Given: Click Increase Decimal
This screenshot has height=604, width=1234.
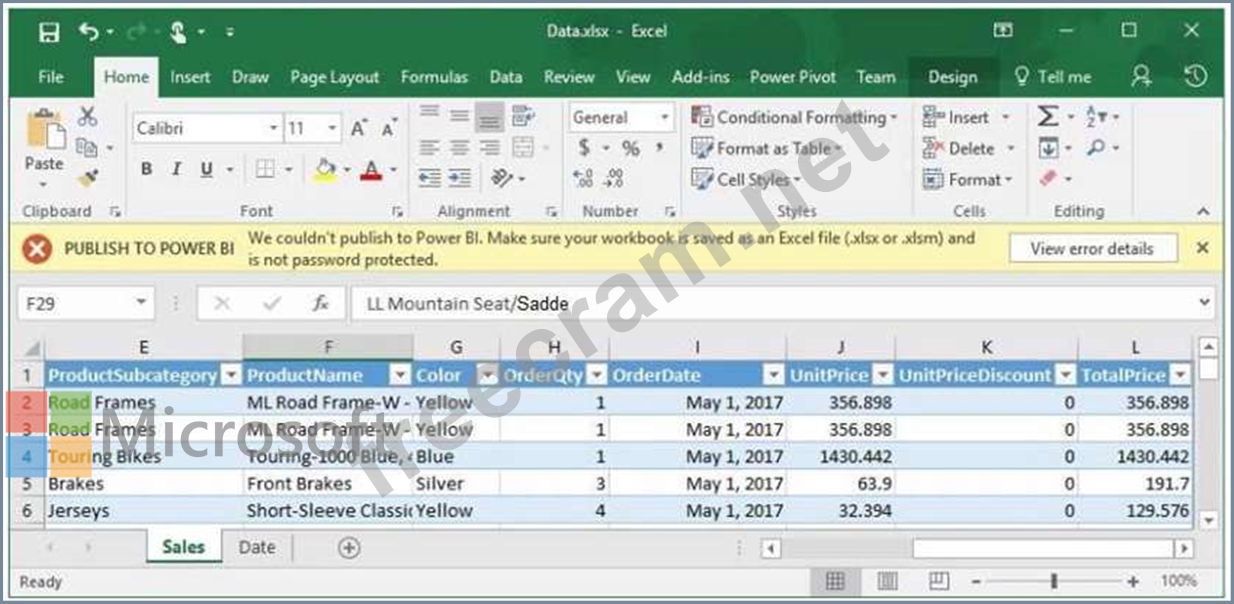Looking at the screenshot, I should click(583, 178).
